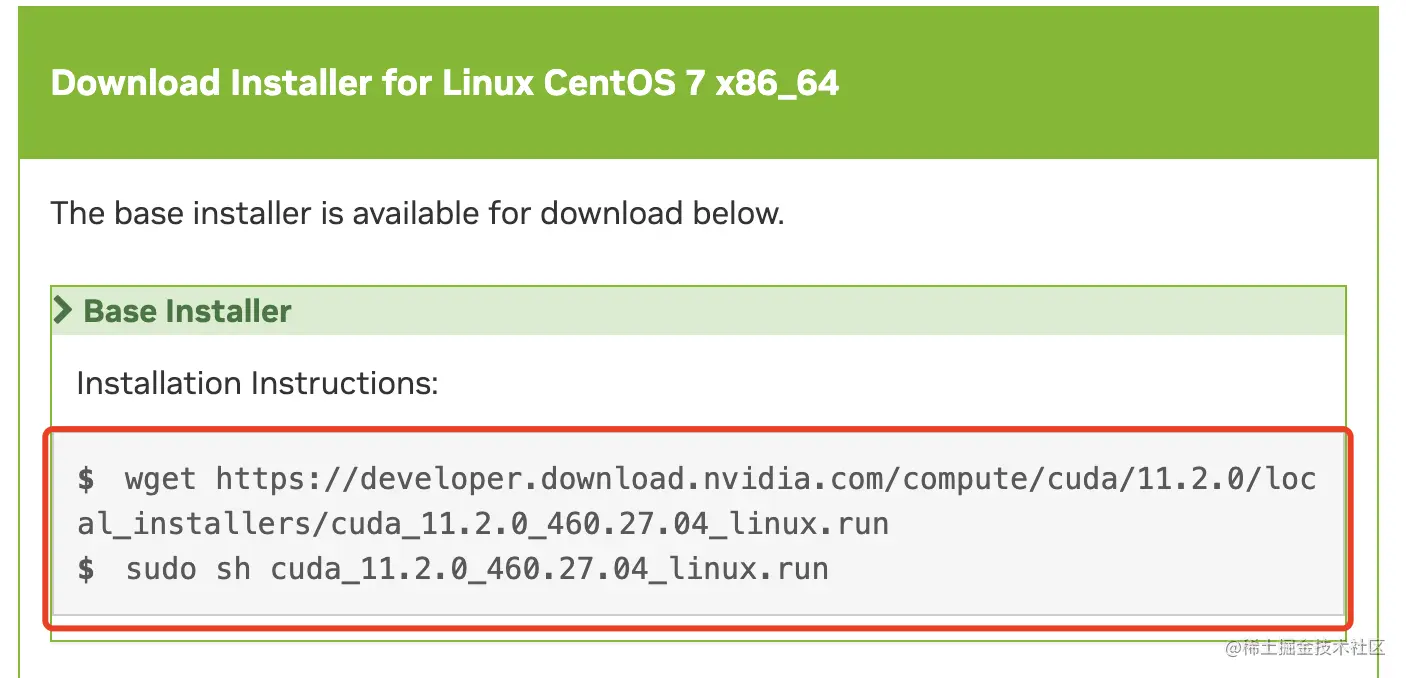Screen dimensions: 1406x678
Task: Select the first $ prompt before wget
Action: pos(86,479)
